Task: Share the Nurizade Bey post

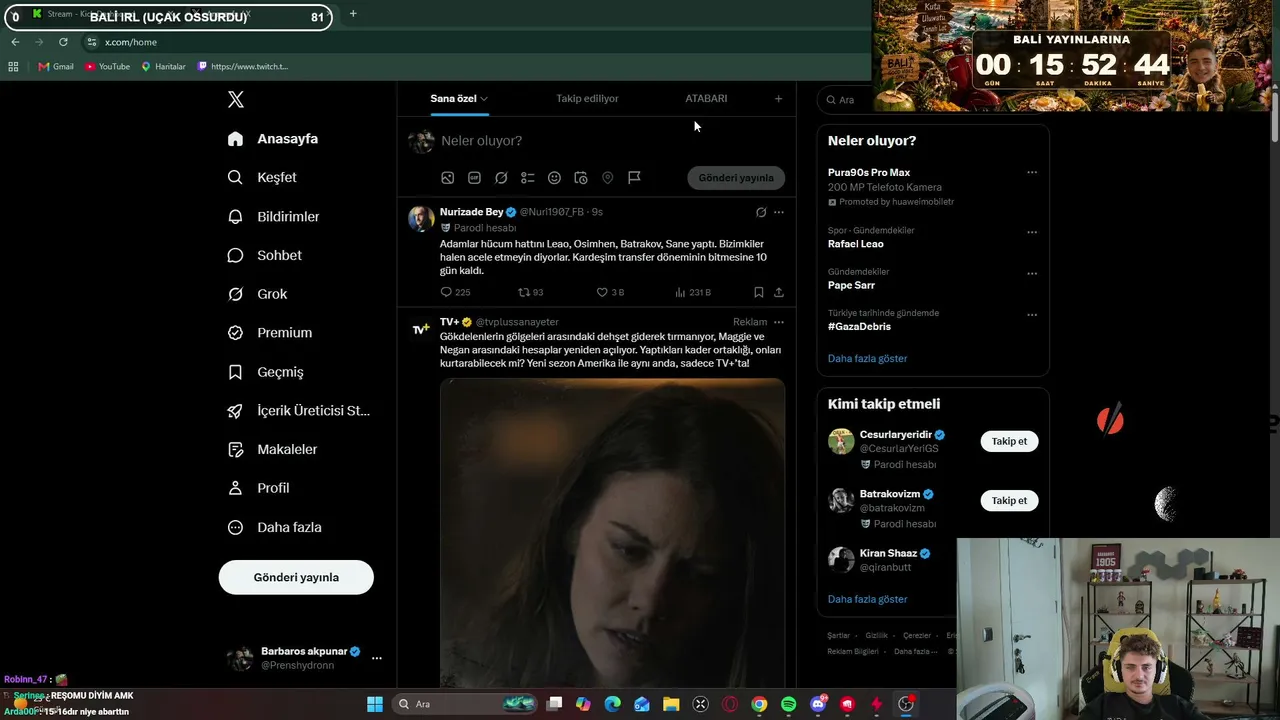Action: tap(779, 292)
